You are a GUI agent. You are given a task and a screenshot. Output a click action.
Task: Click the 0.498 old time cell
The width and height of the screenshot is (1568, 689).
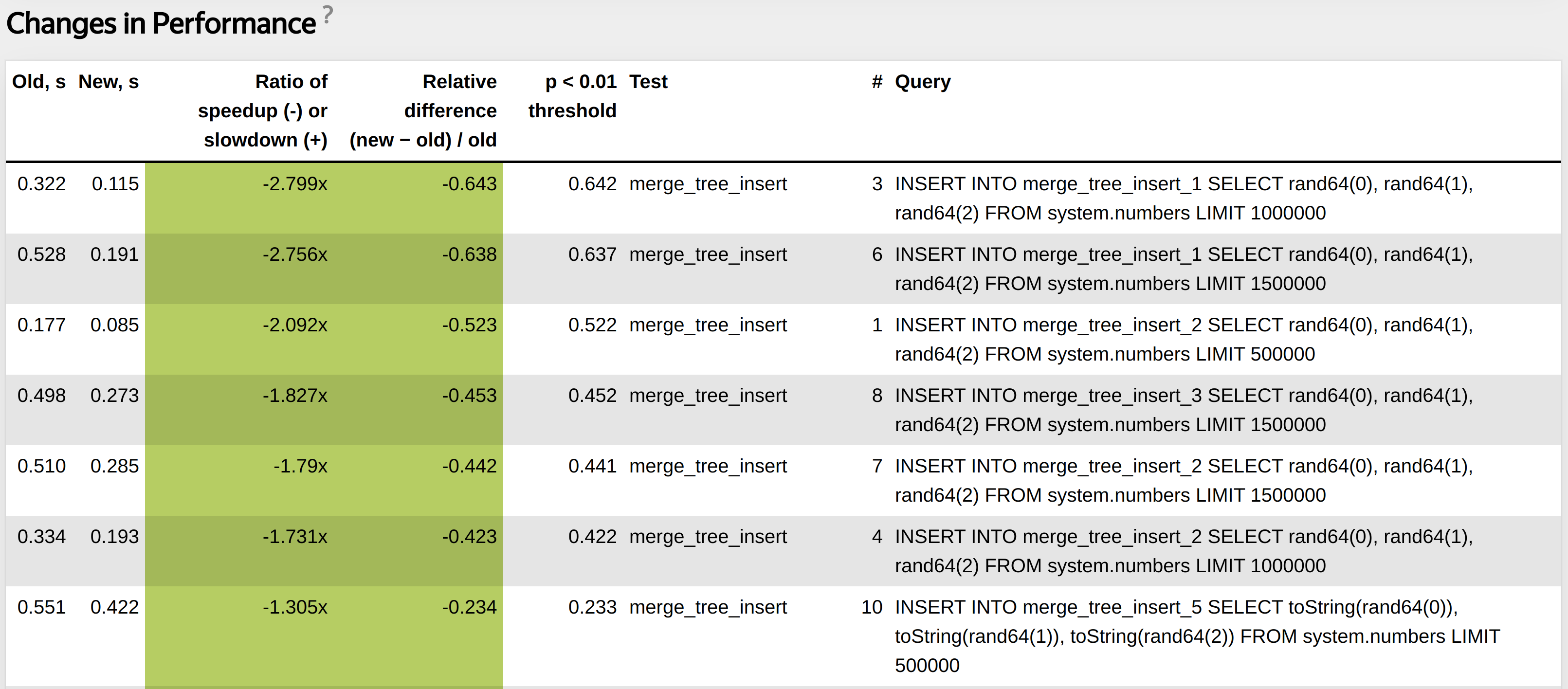(x=41, y=396)
